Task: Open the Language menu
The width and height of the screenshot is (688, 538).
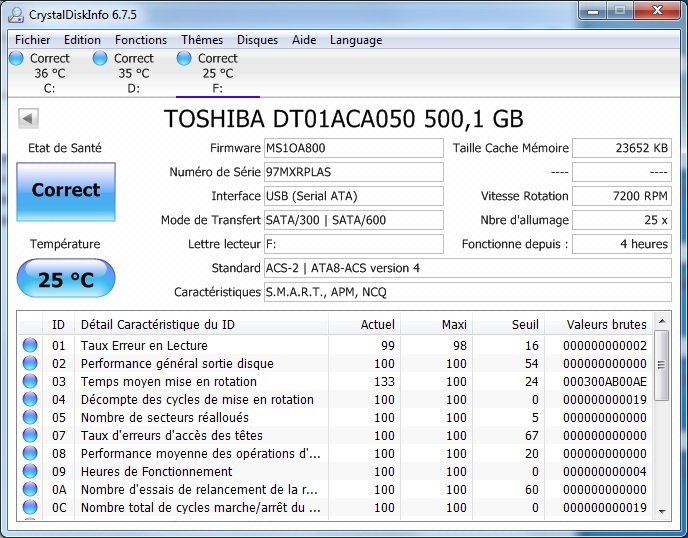Action: pos(356,40)
